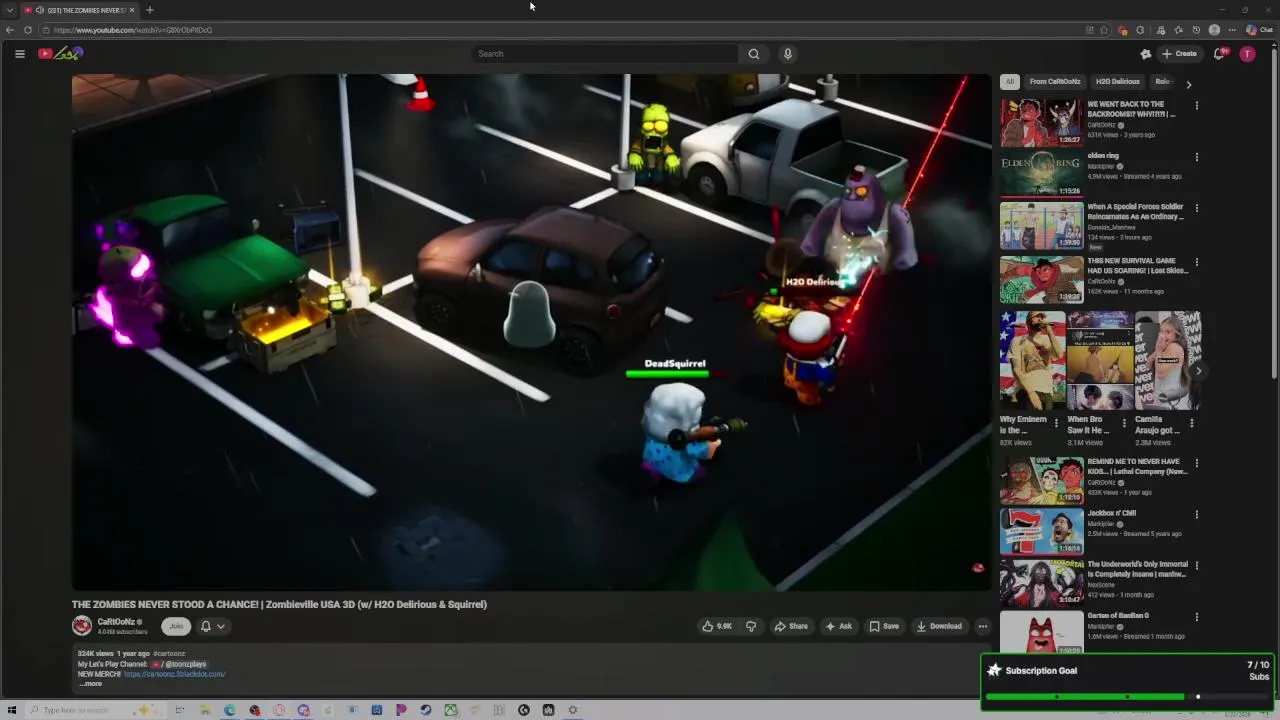Open options menu for BACKROOMS video
Screen dimensions: 1280x720
(x=1196, y=105)
